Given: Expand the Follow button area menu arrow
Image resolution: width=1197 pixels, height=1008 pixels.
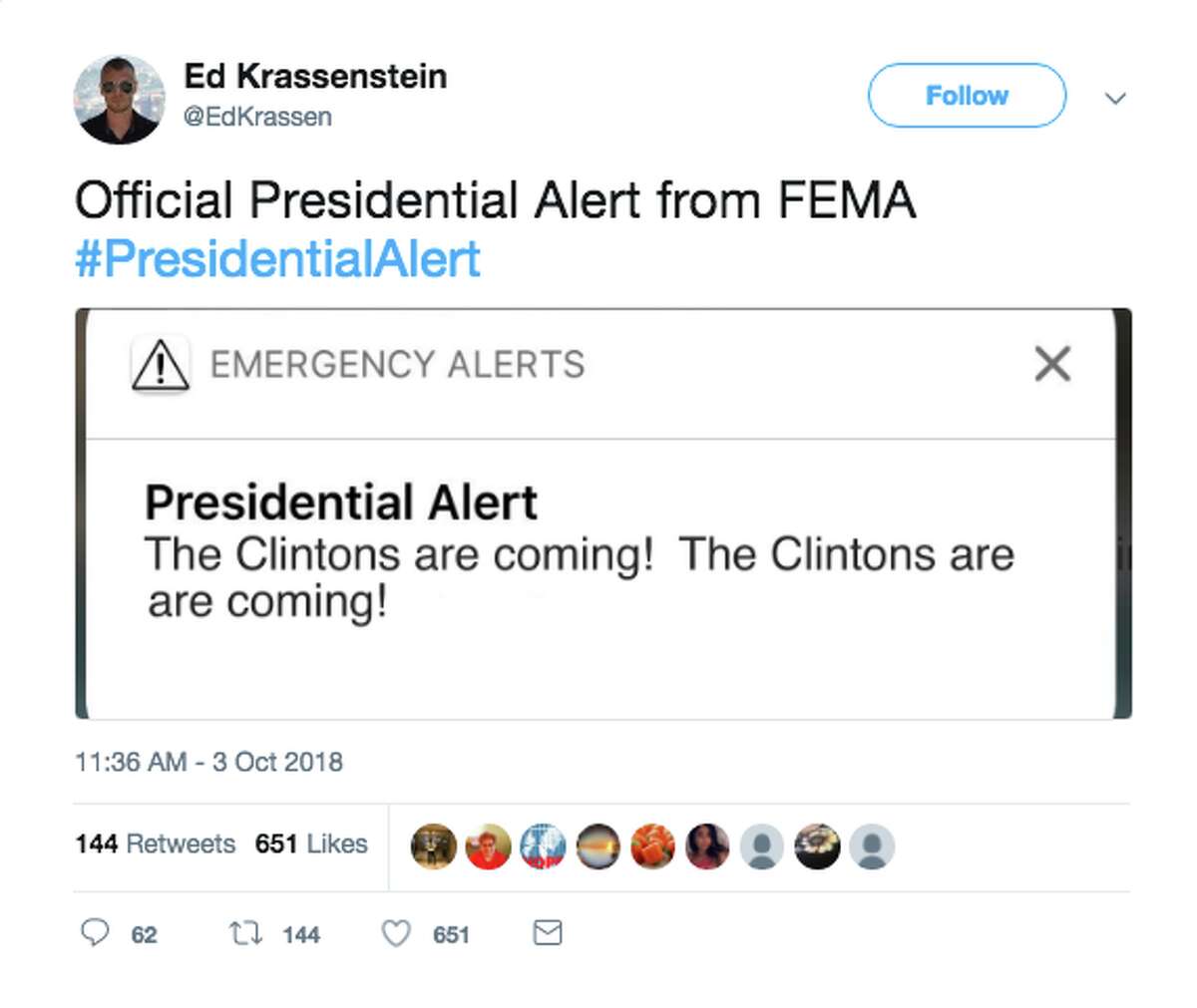Looking at the screenshot, I should coord(1115,97).
